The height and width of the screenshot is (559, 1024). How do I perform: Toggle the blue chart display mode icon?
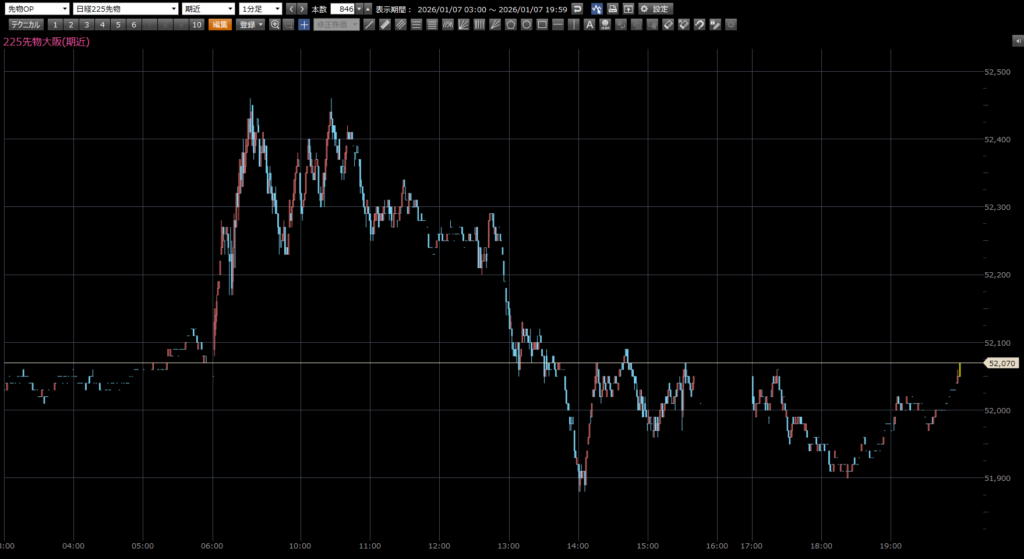click(596, 8)
